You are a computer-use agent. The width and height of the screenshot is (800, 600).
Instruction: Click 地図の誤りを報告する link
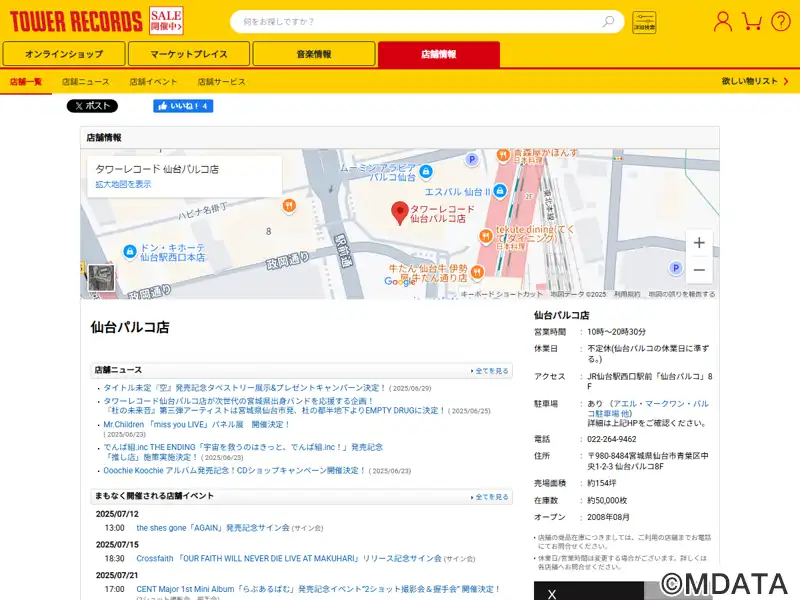point(682,294)
